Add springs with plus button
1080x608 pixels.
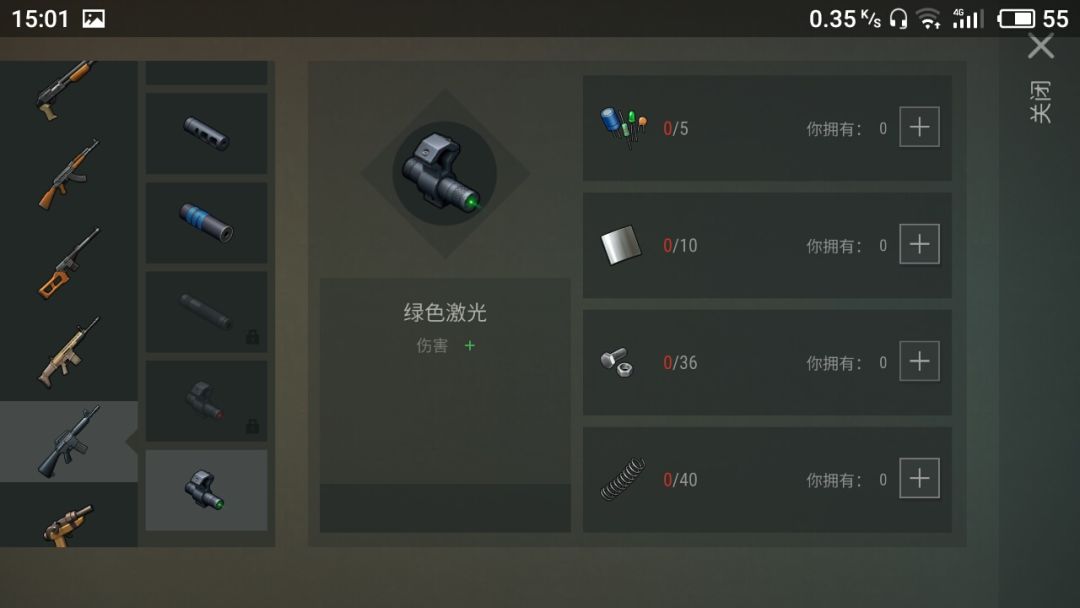[920, 478]
